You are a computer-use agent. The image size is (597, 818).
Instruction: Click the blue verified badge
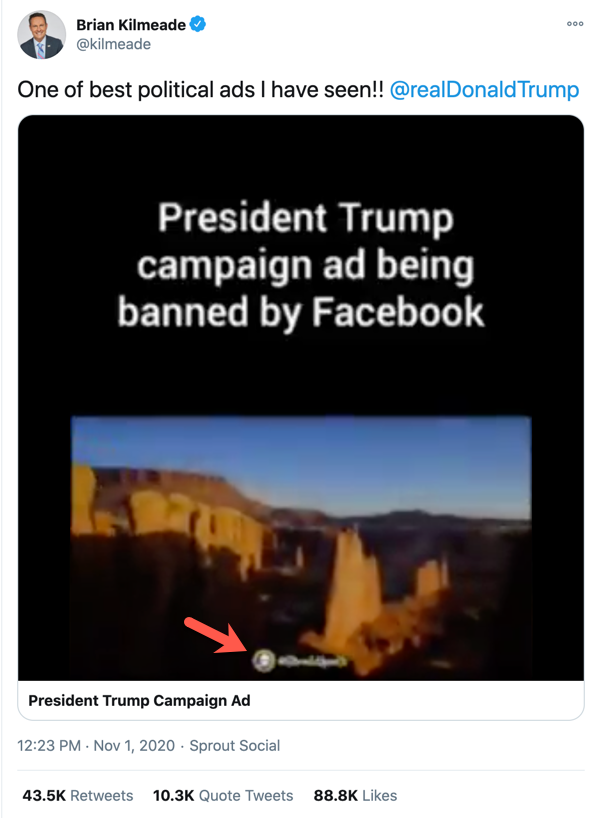[198, 24]
